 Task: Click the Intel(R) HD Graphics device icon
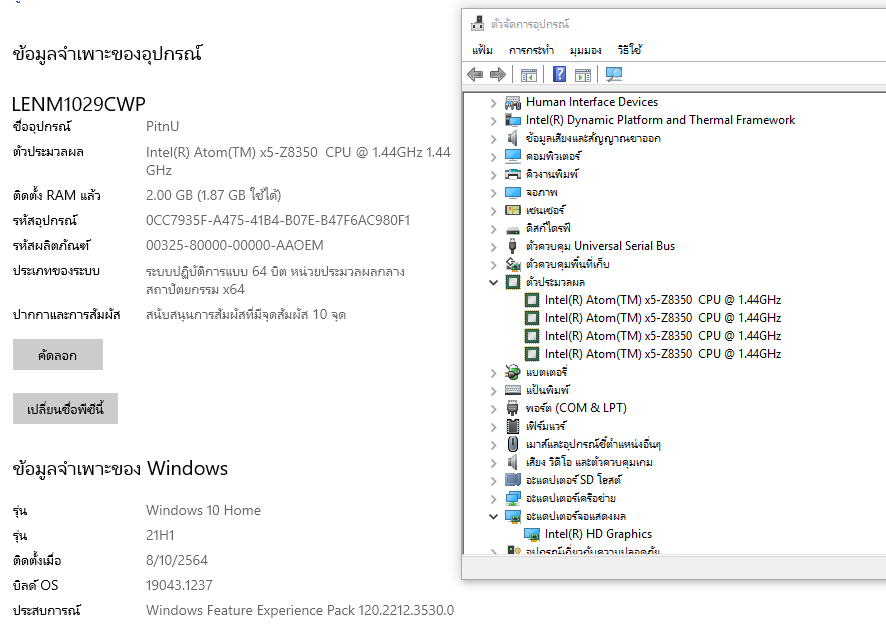click(x=532, y=534)
